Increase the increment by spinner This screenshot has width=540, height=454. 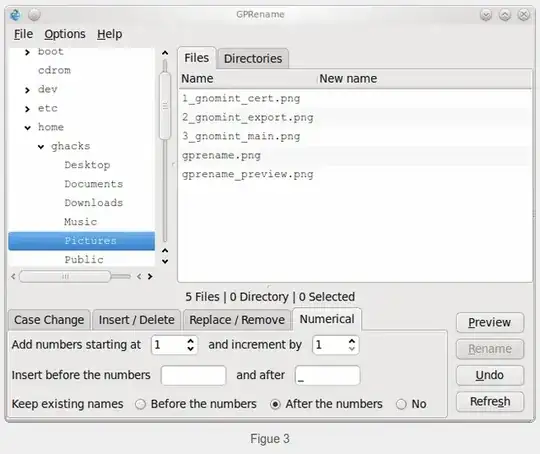click(x=352, y=341)
